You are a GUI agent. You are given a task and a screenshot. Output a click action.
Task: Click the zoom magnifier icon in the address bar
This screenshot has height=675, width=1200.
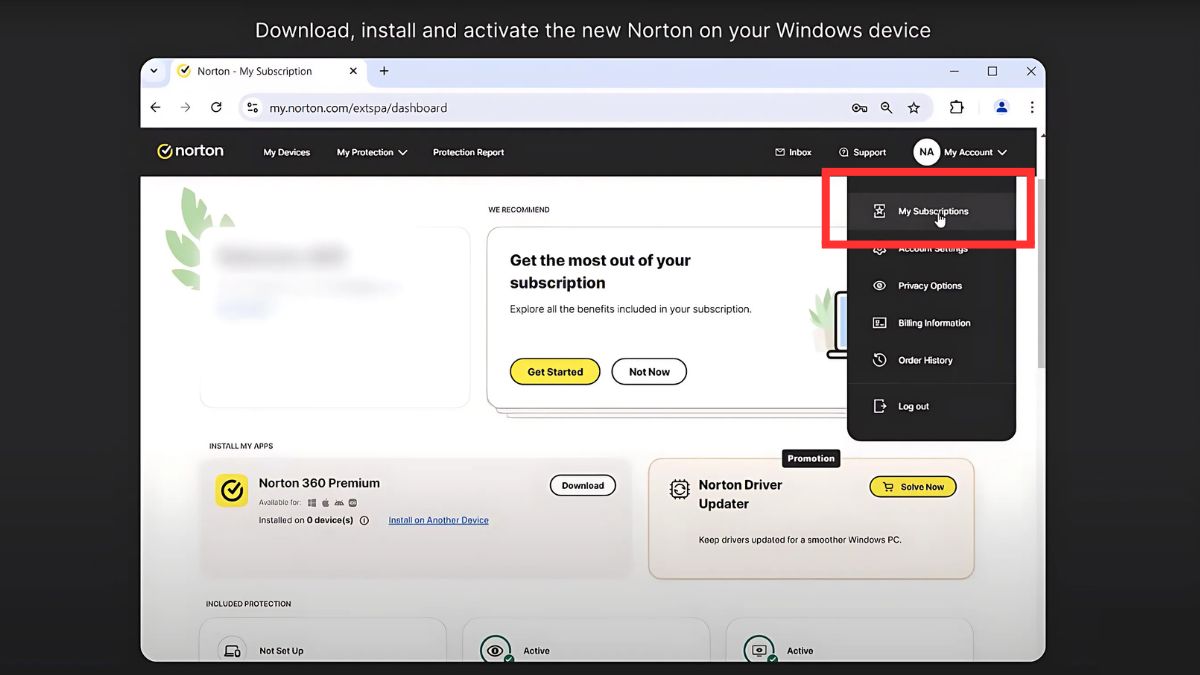pyautogui.click(x=886, y=108)
